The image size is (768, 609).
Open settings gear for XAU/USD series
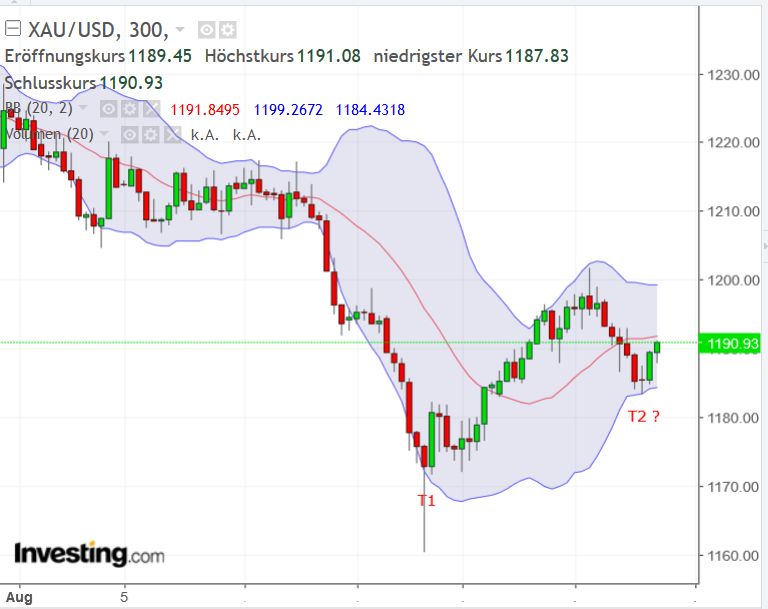[x=227, y=30]
